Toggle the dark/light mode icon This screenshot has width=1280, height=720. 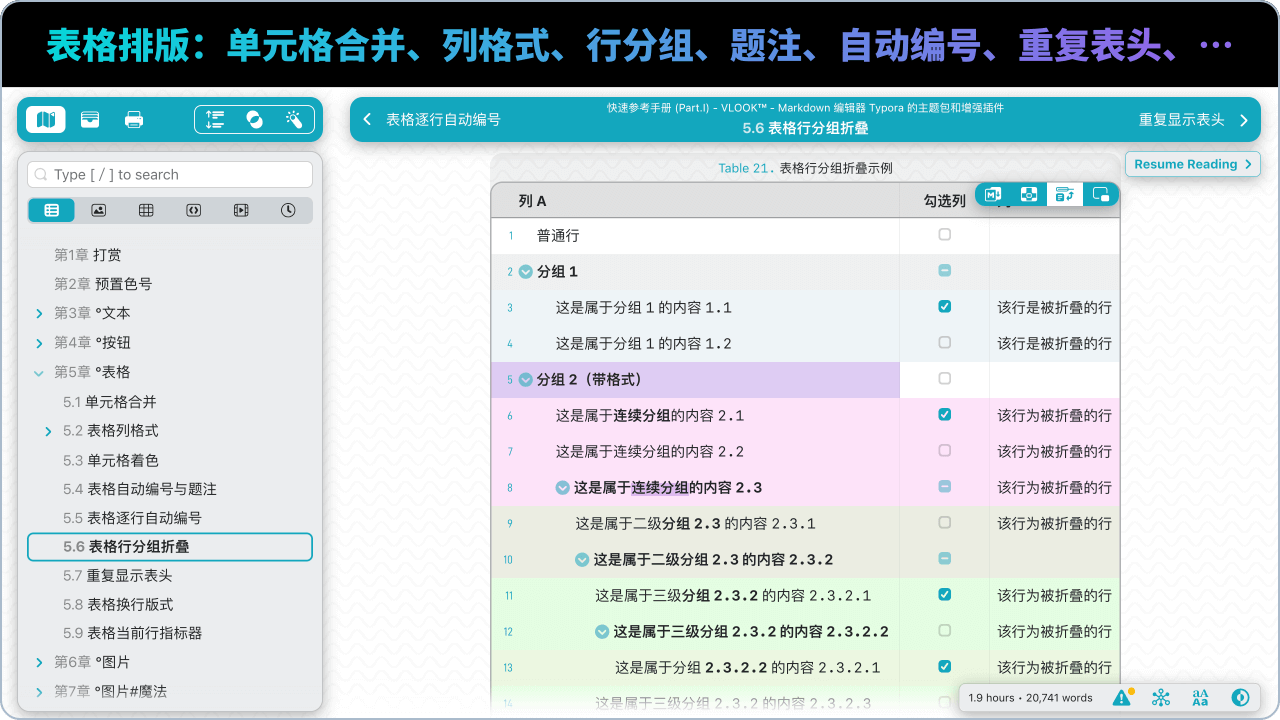[1240, 698]
